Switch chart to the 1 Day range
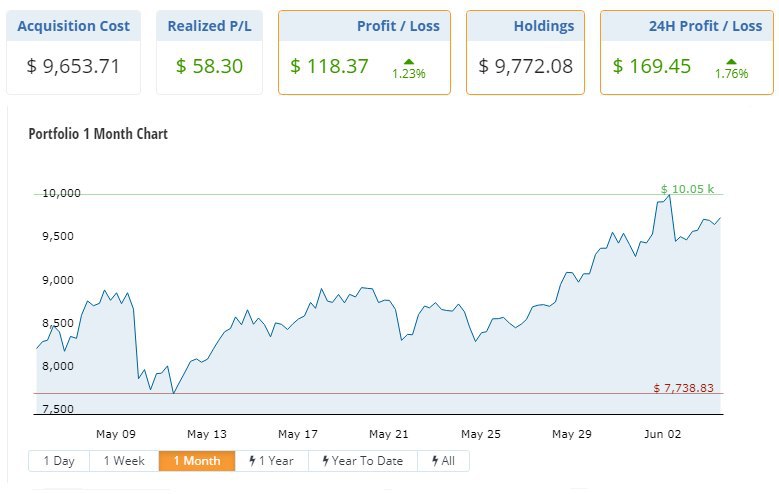 pyautogui.click(x=59, y=461)
